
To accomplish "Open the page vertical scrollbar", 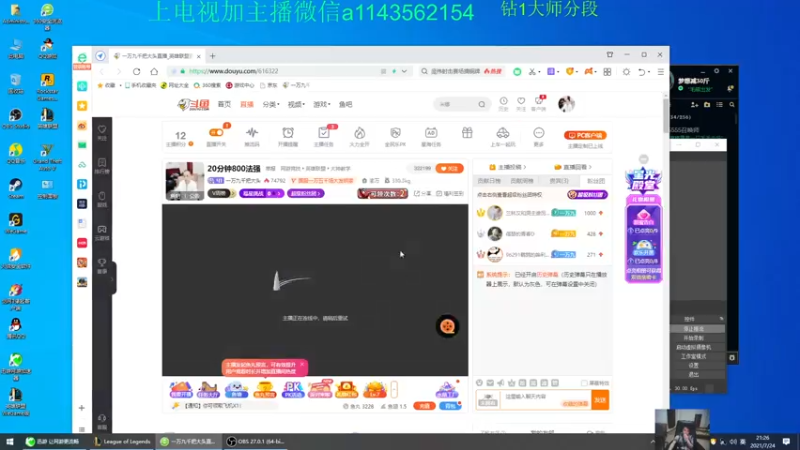I will tap(666, 115).
